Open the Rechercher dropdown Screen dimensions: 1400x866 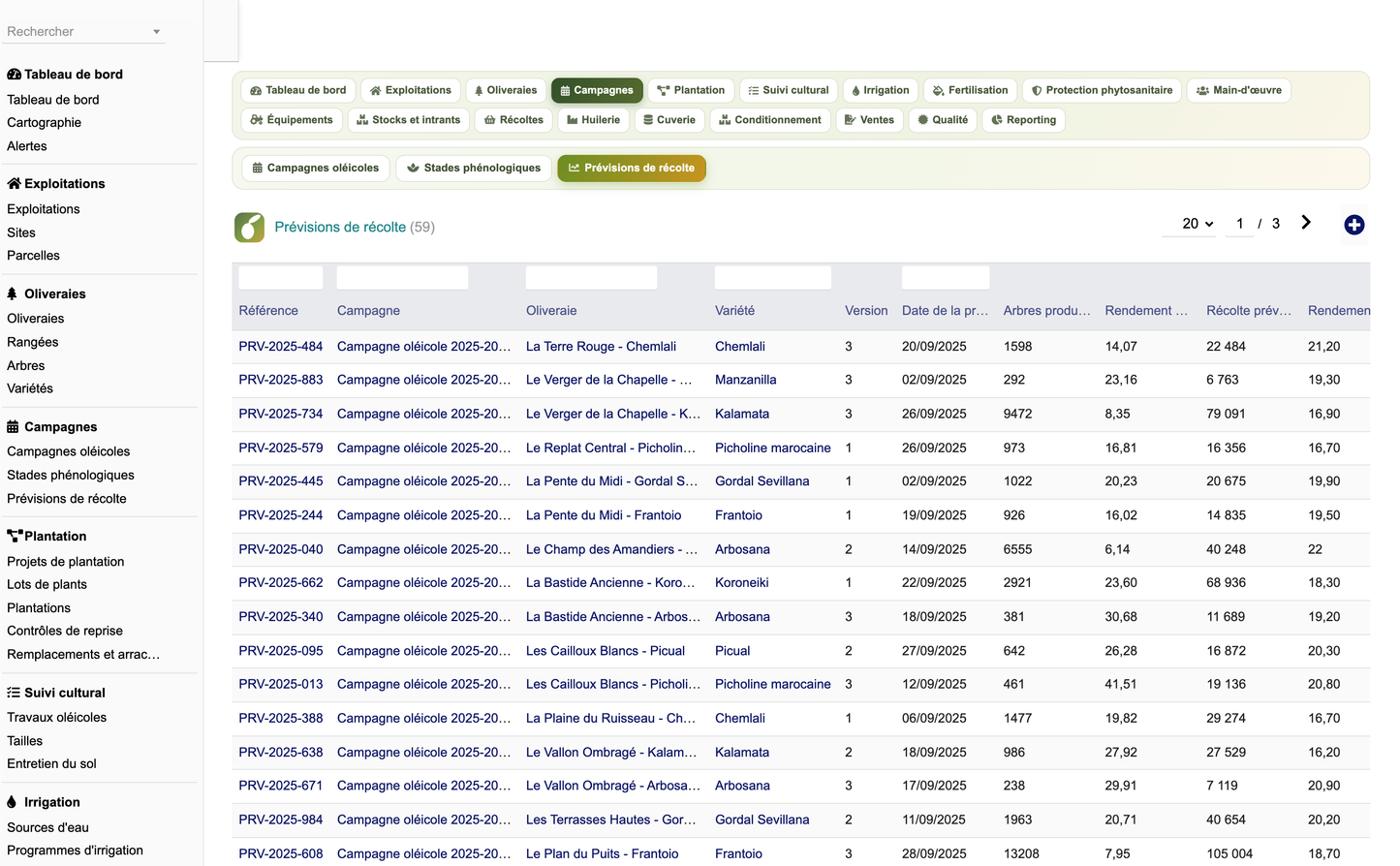pyautogui.click(x=83, y=32)
